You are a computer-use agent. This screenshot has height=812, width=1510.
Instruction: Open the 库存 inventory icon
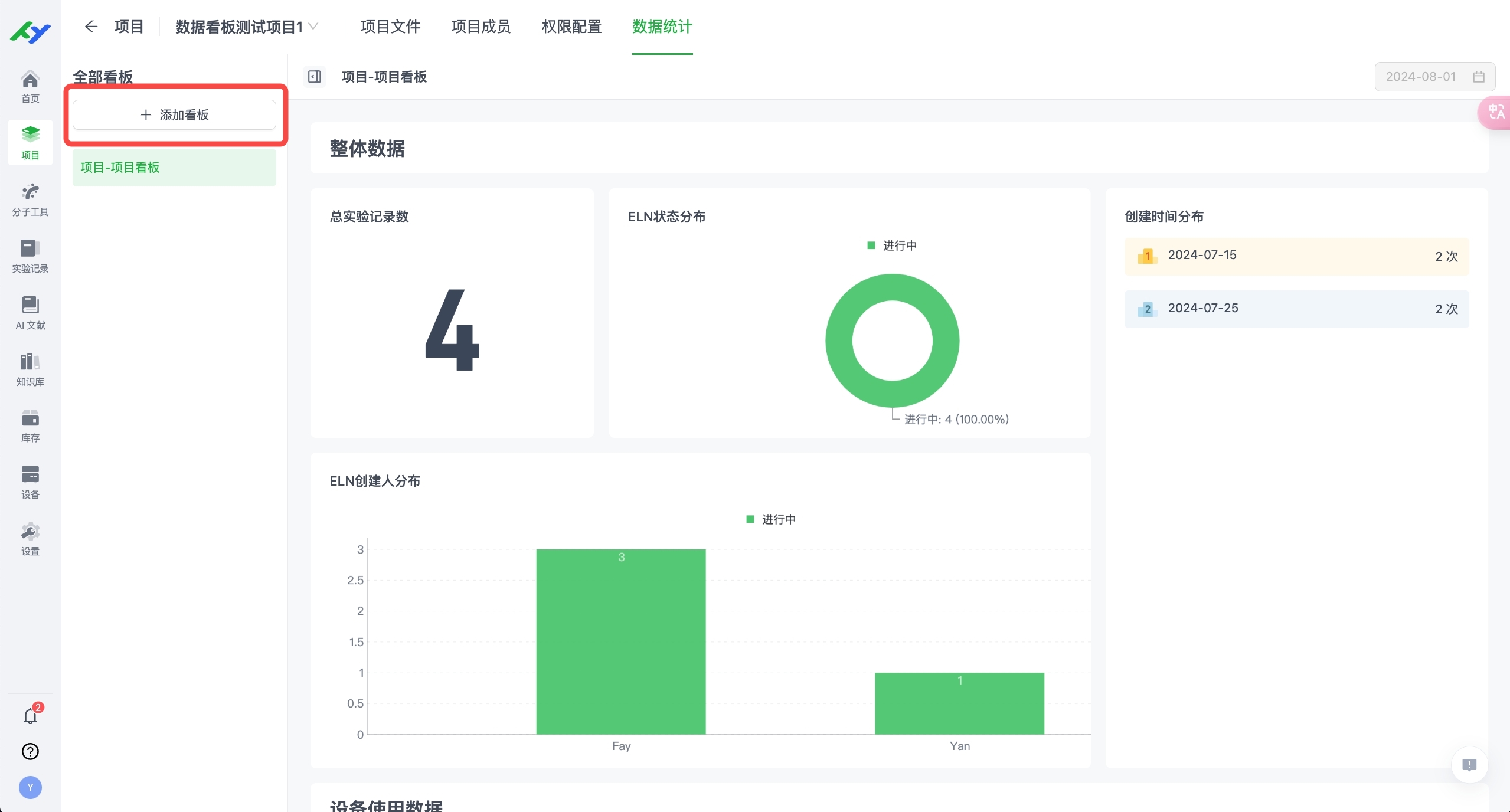coord(30,425)
